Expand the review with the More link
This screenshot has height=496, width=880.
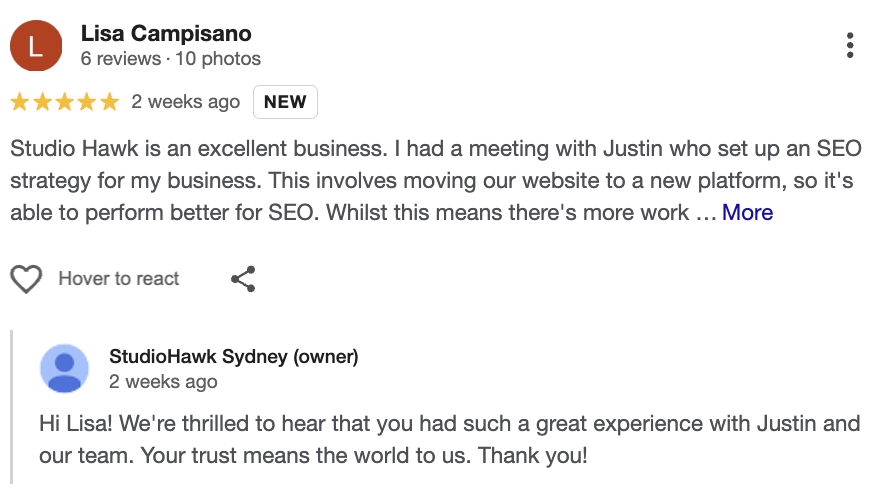pyautogui.click(x=747, y=212)
